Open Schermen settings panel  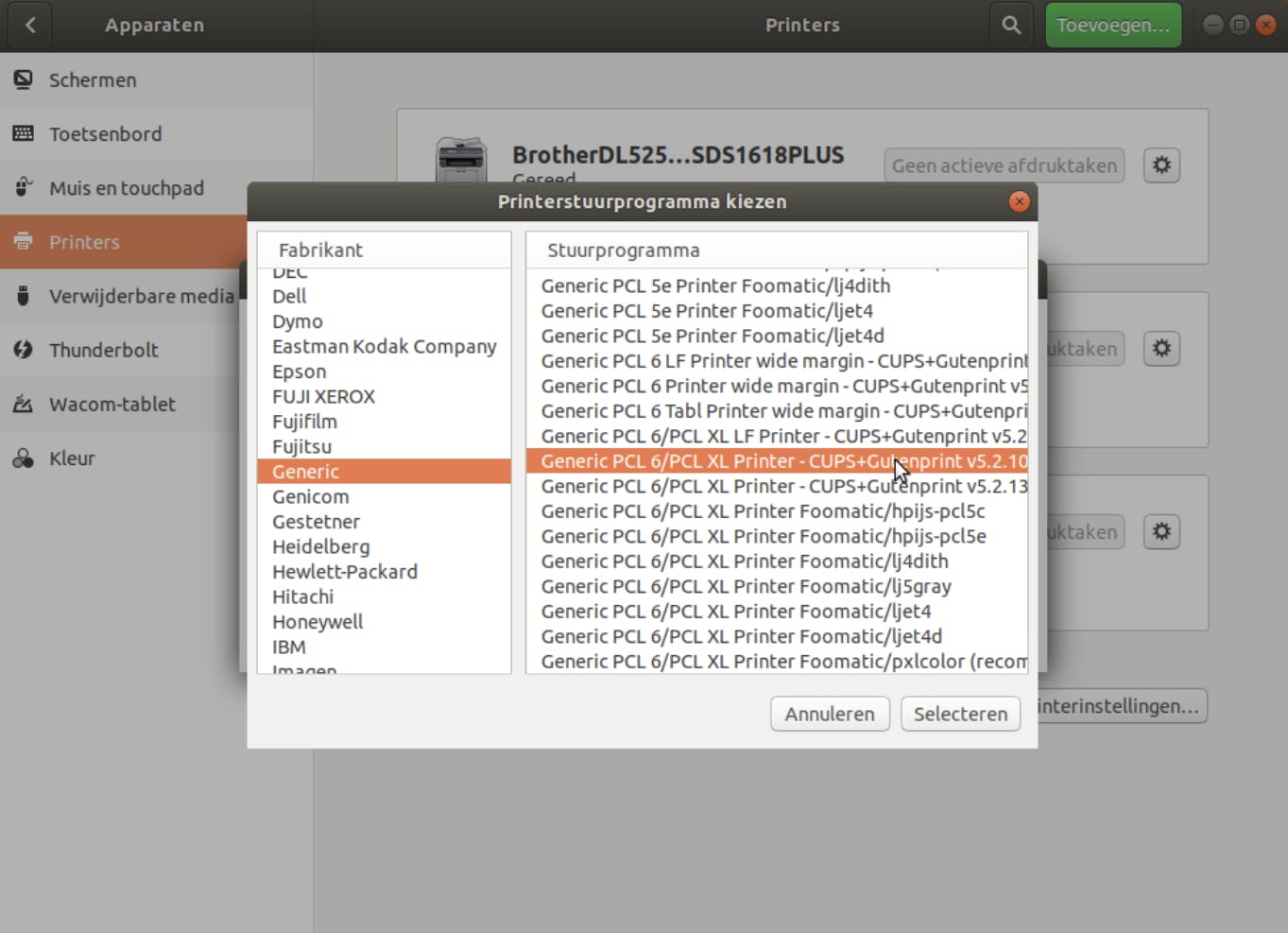[156, 80]
